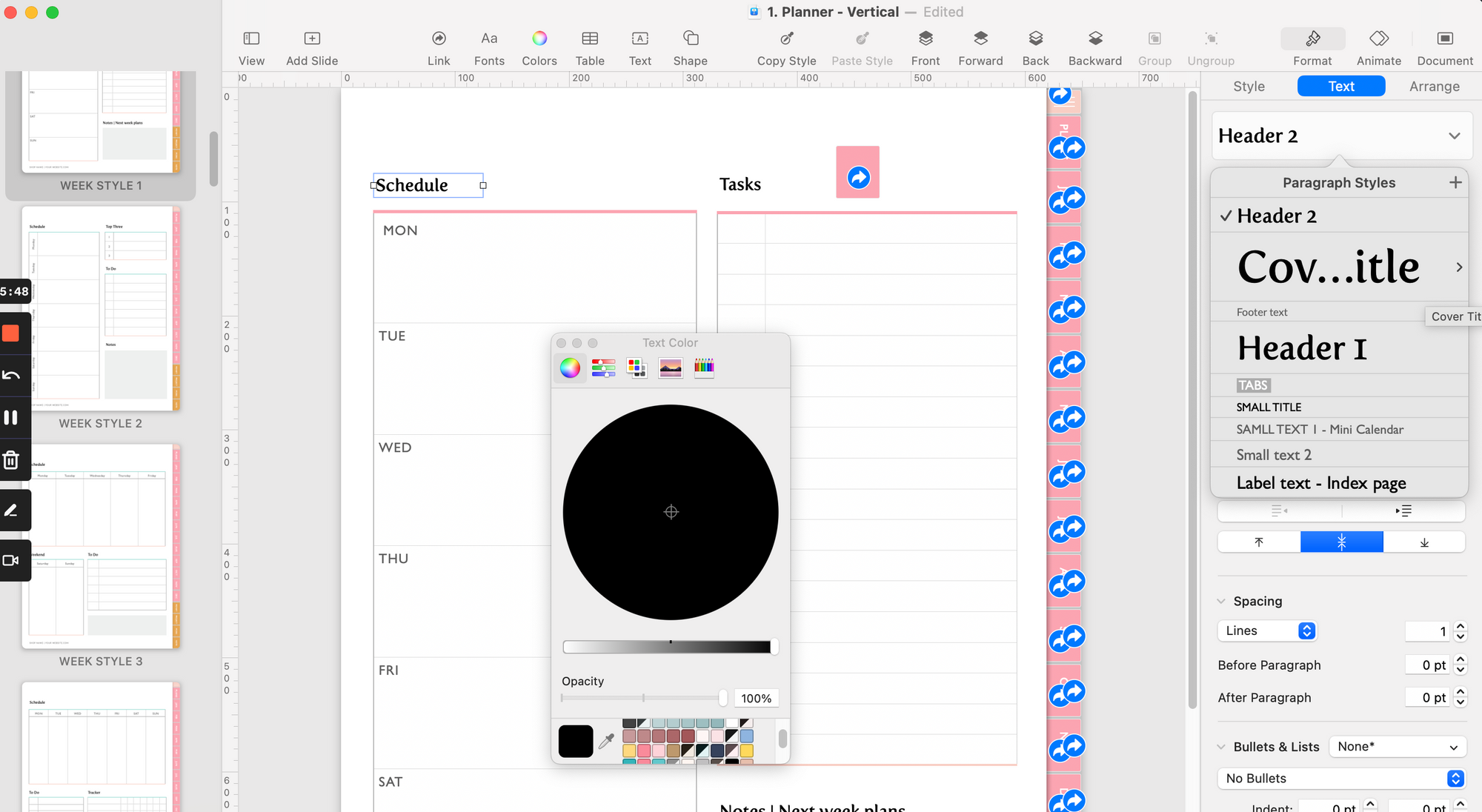1482x812 pixels.
Task: Switch to the Arrange tab
Action: tap(1434, 86)
